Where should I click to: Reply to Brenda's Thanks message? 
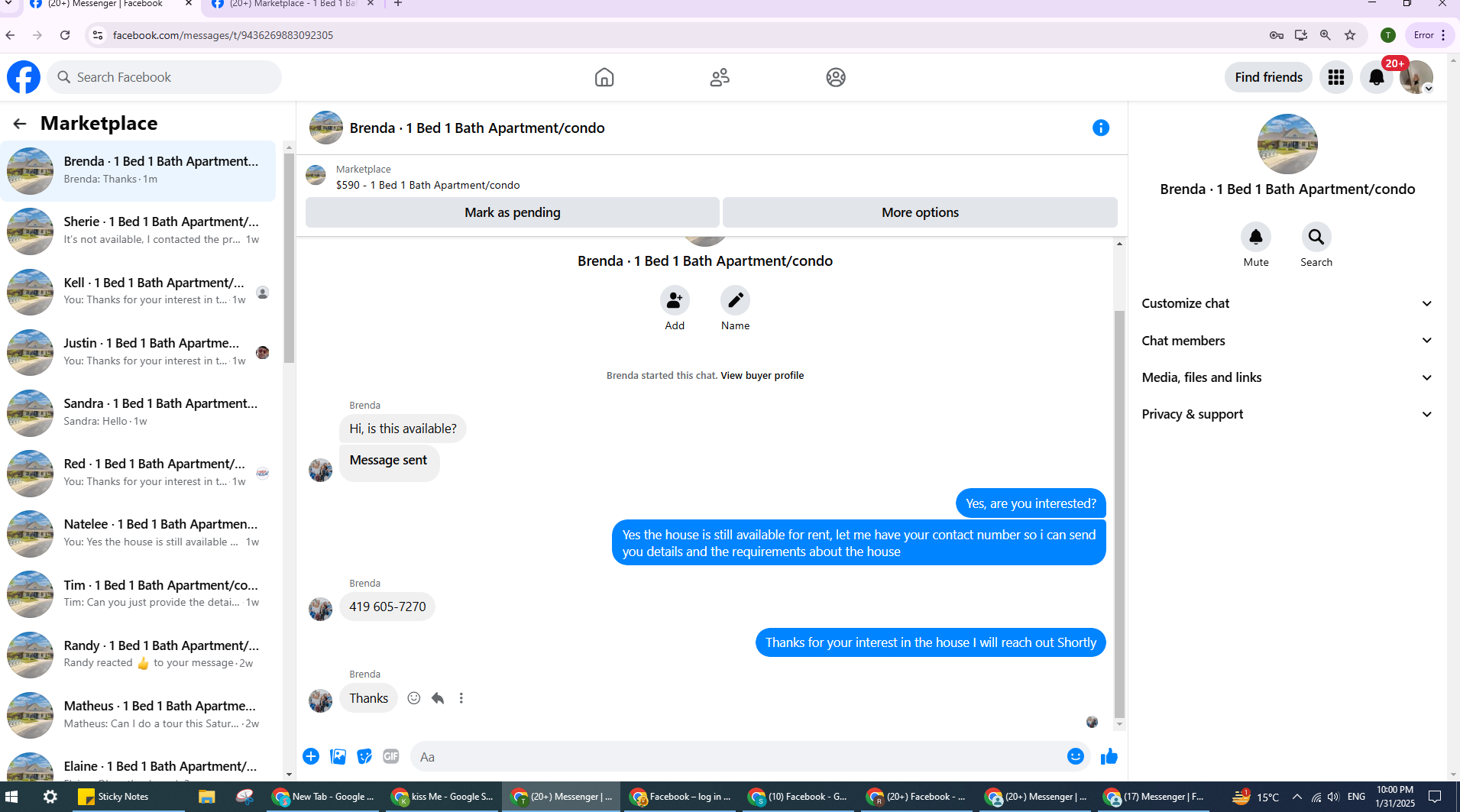pyautogui.click(x=438, y=698)
